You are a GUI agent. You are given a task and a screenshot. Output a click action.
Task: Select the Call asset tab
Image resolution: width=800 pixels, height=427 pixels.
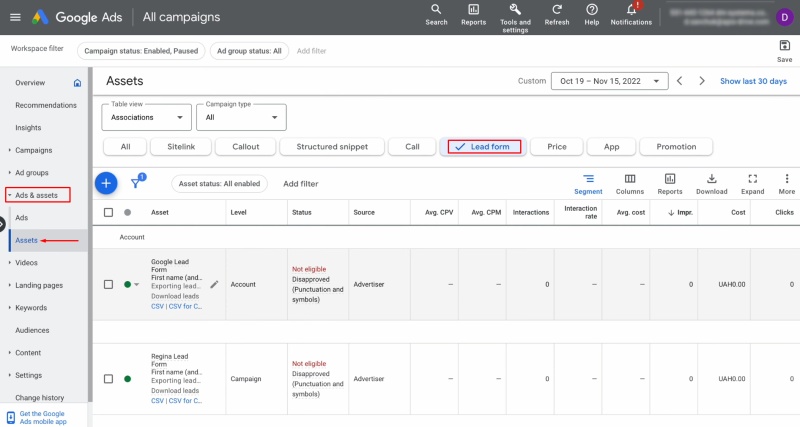412,146
